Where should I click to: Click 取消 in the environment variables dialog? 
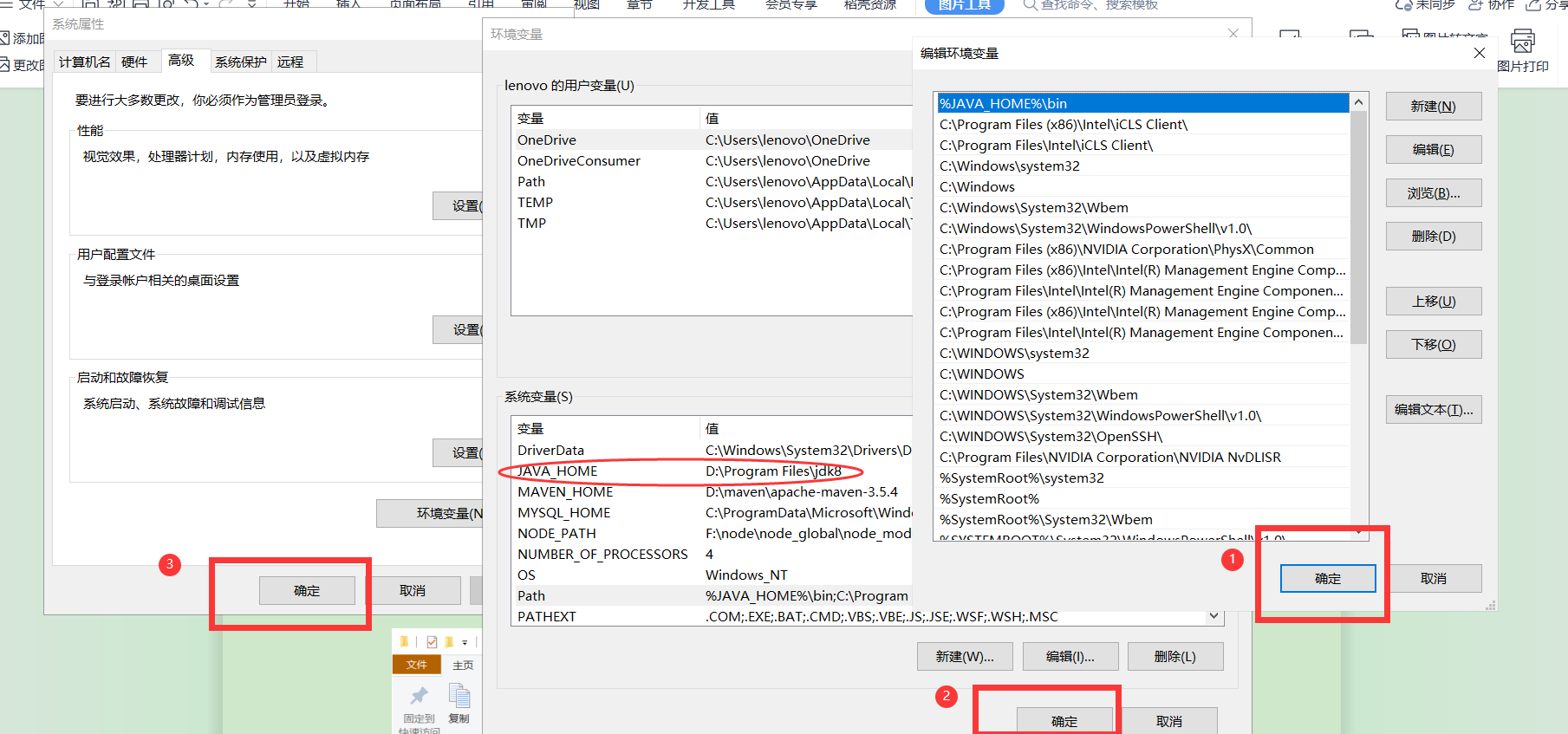[x=1169, y=720]
